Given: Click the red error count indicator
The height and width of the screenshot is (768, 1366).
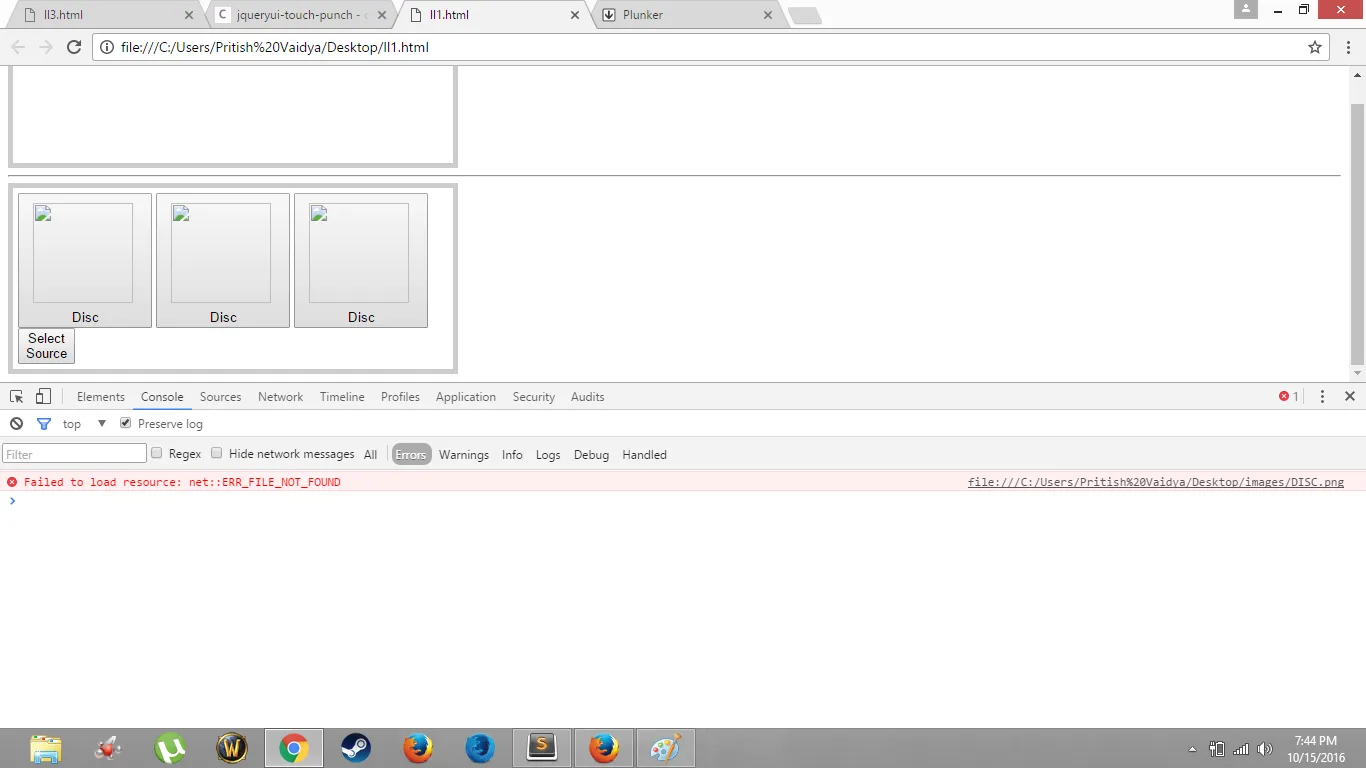Looking at the screenshot, I should 1289,397.
